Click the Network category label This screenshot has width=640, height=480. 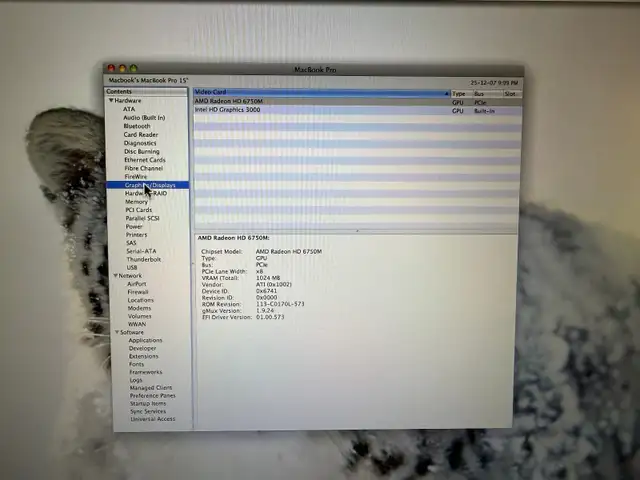click(130, 276)
